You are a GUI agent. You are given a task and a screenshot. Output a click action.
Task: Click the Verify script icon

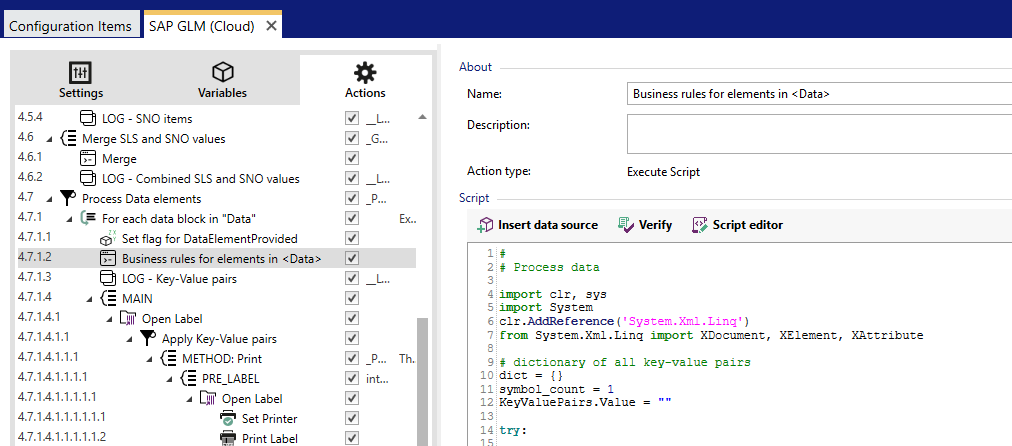click(x=626, y=225)
